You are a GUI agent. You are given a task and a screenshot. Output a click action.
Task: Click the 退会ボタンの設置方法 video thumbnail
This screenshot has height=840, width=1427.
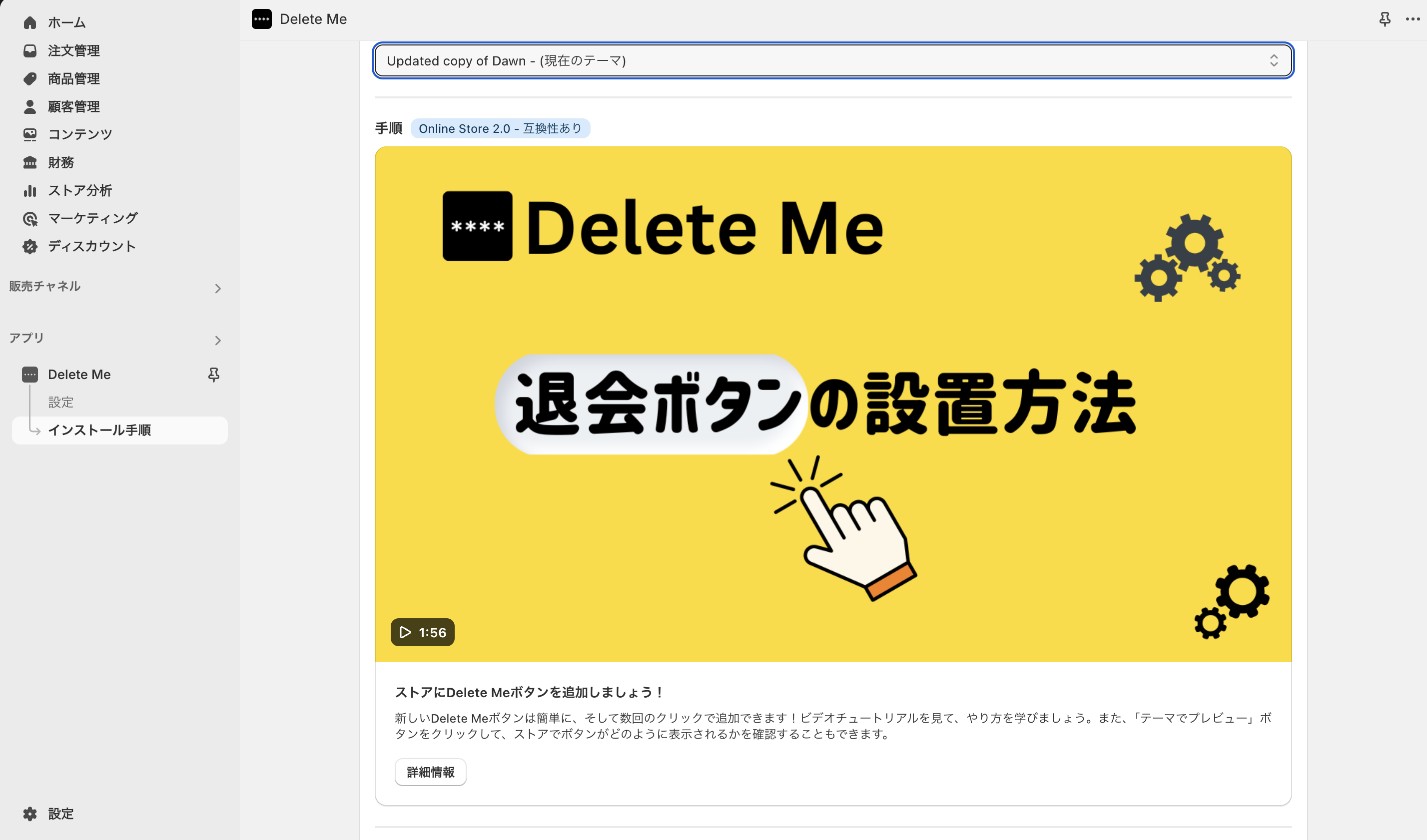[833, 404]
